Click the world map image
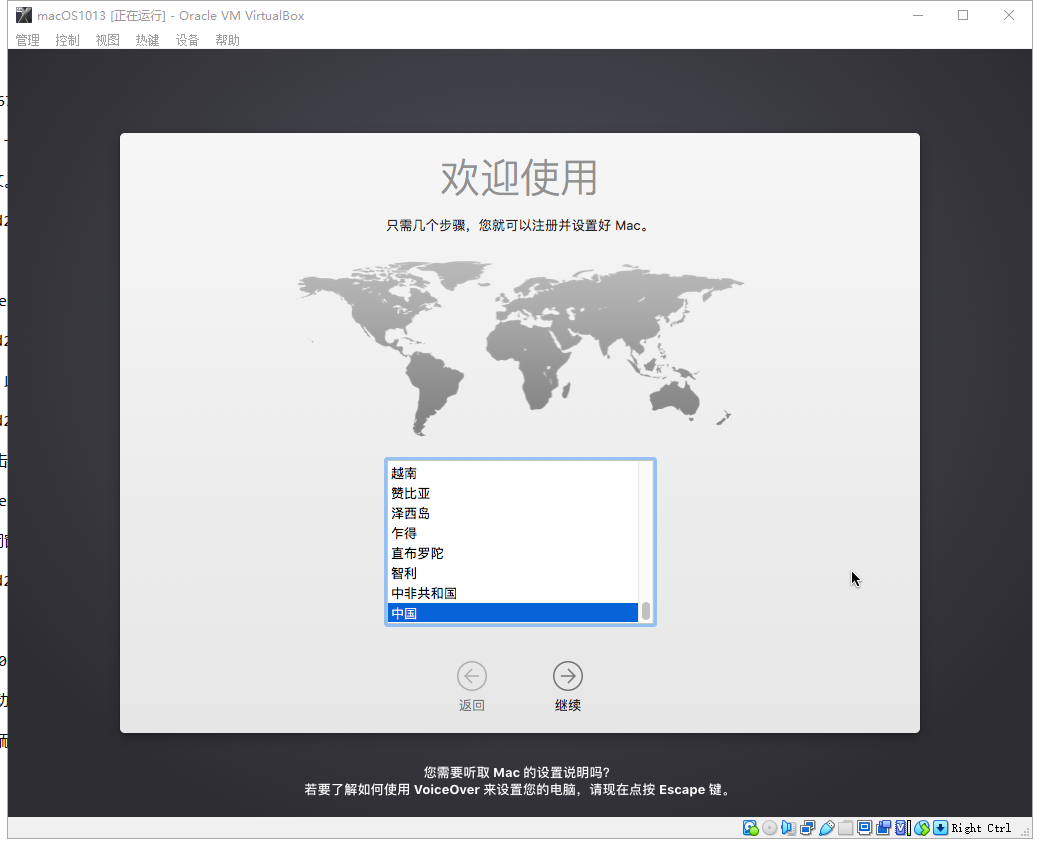1040x846 pixels. 521,347
